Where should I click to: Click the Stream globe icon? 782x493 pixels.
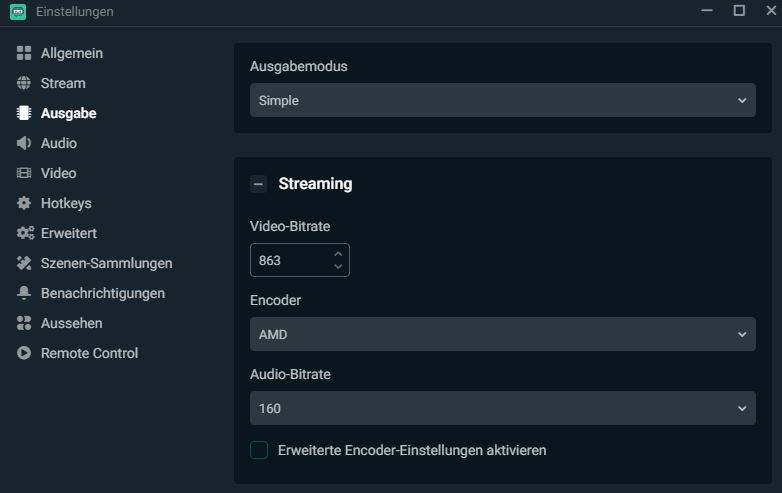[24, 83]
